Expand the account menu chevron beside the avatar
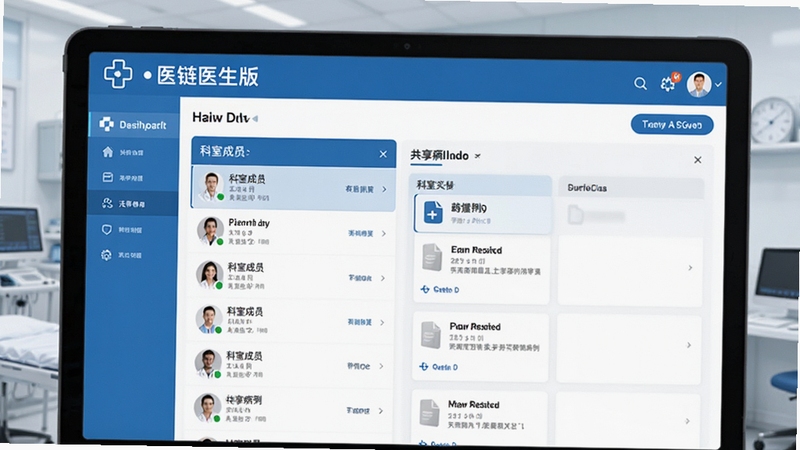 718,85
